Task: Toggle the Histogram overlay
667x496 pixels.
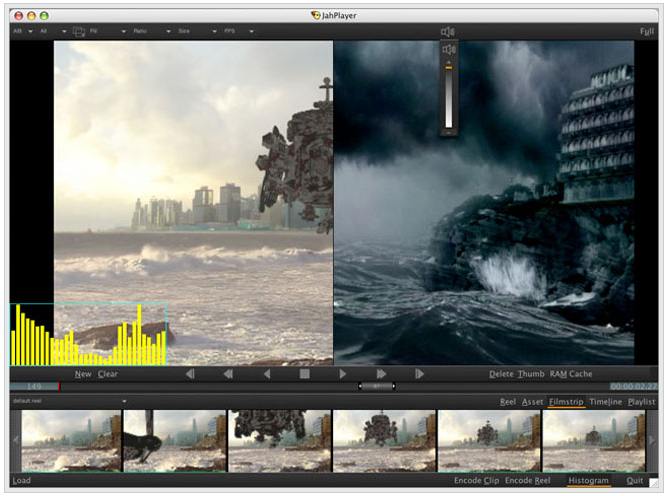Action: [588, 481]
